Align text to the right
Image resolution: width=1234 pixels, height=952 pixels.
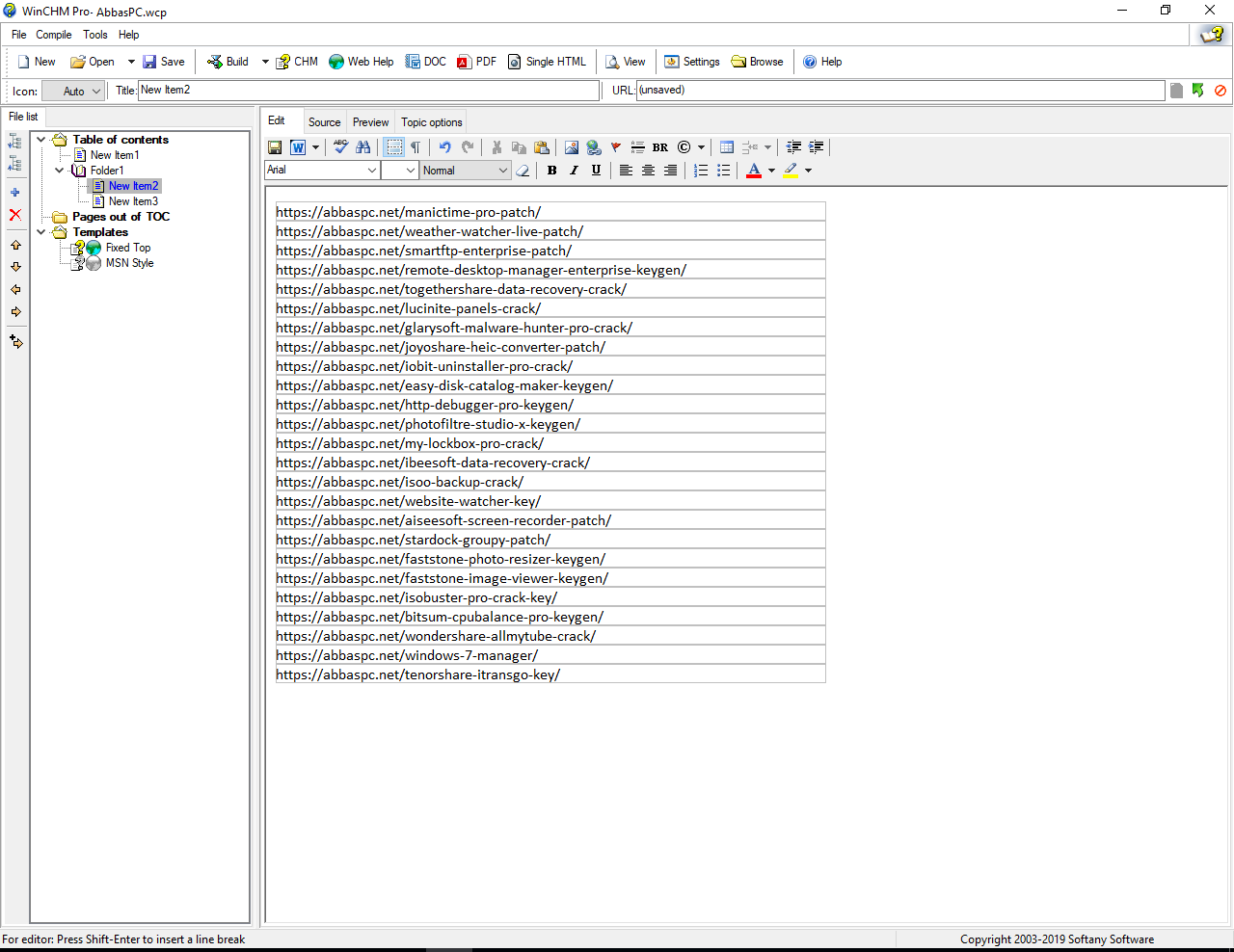coord(670,171)
